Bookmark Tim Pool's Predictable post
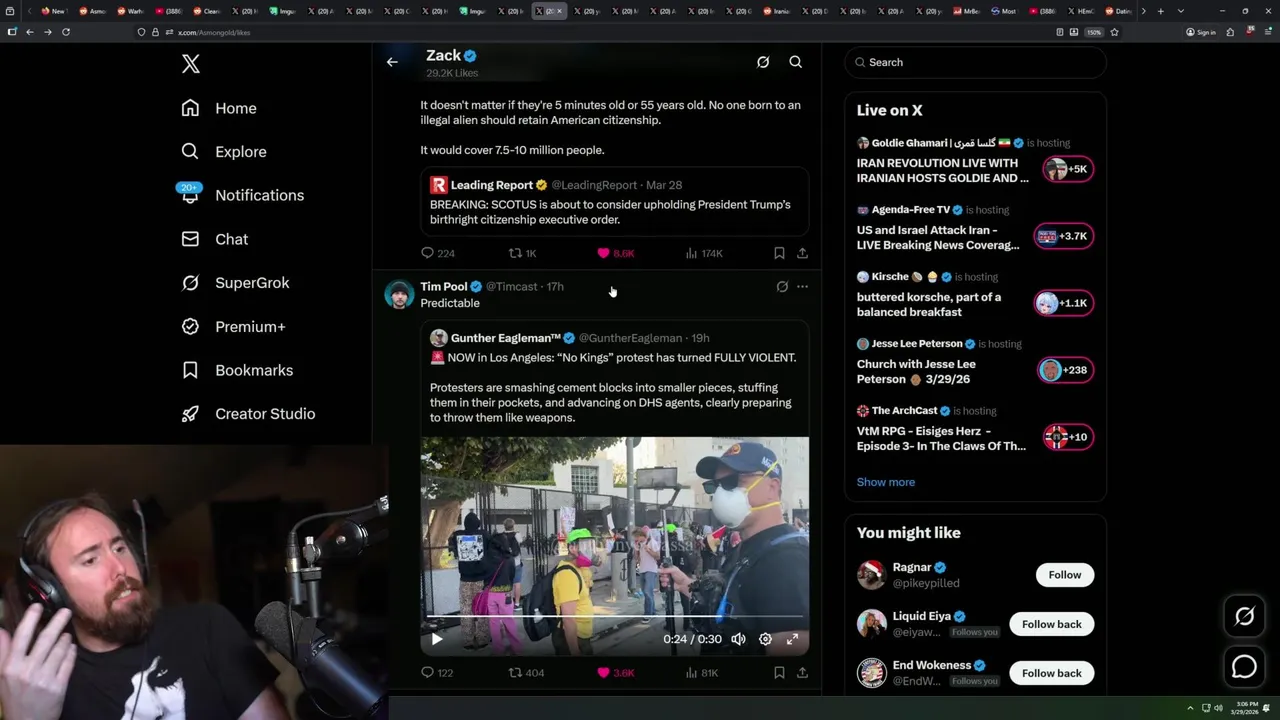The image size is (1280, 720). 779,672
